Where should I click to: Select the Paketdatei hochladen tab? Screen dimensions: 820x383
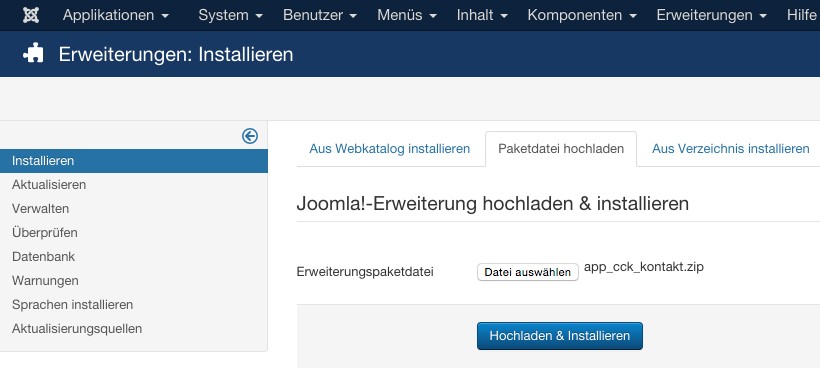(561, 149)
